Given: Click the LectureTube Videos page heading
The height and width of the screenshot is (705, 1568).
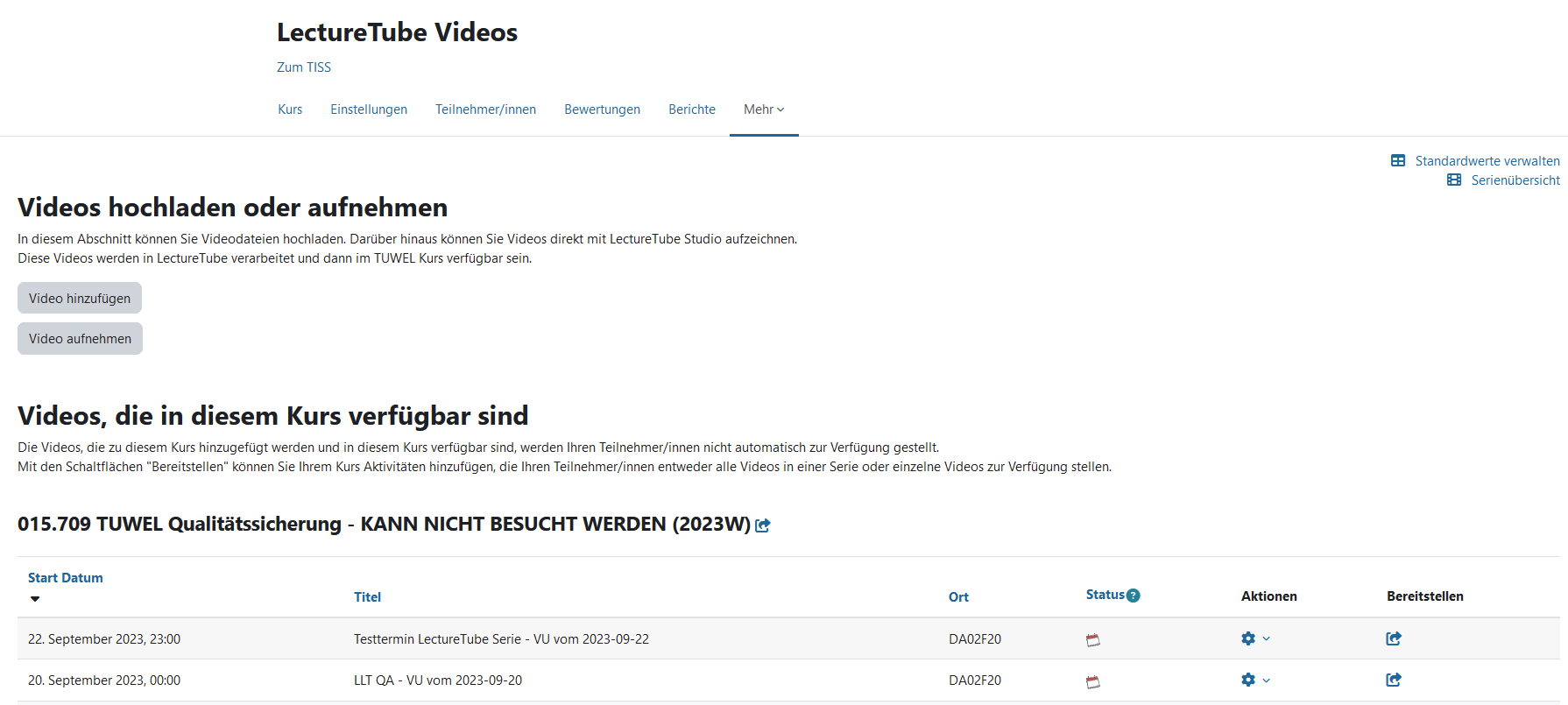Looking at the screenshot, I should click(x=397, y=32).
